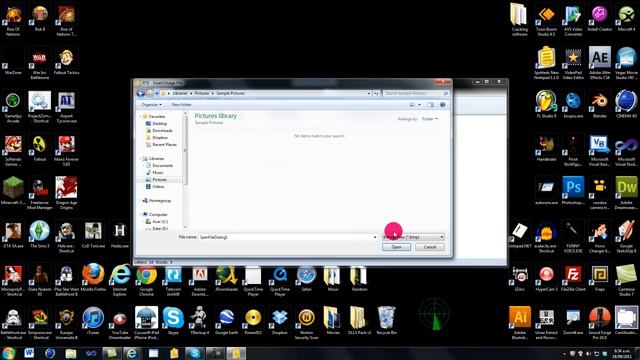Click Pictures in the address breadcrumb
Viewport: 640px width, 360px height.
point(202,93)
